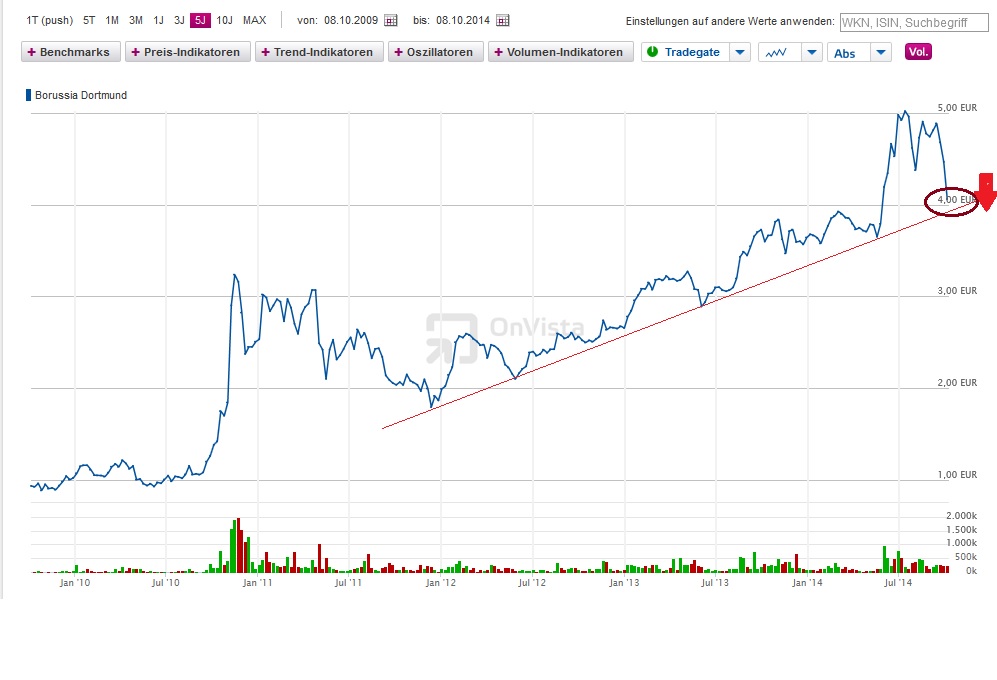Open the Trend-Indikatoren menu
The width and height of the screenshot is (997, 680).
pyautogui.click(x=319, y=52)
